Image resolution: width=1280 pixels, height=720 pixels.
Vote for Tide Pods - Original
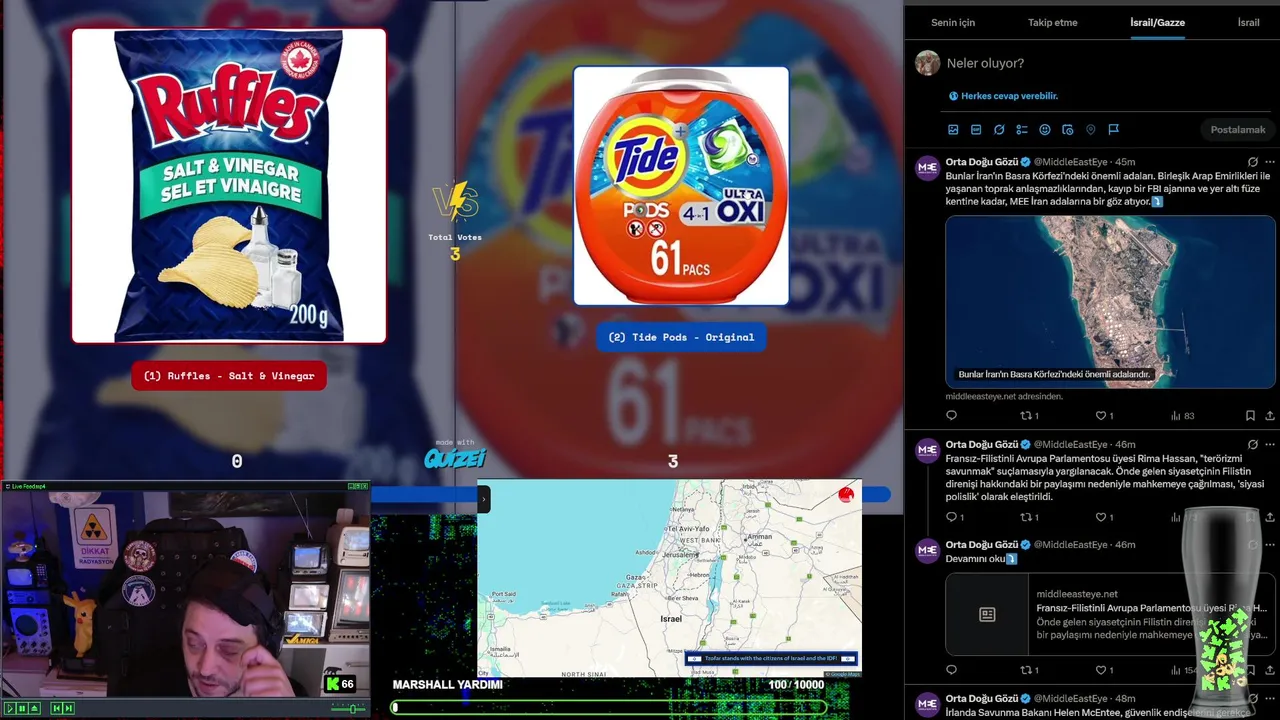point(681,337)
